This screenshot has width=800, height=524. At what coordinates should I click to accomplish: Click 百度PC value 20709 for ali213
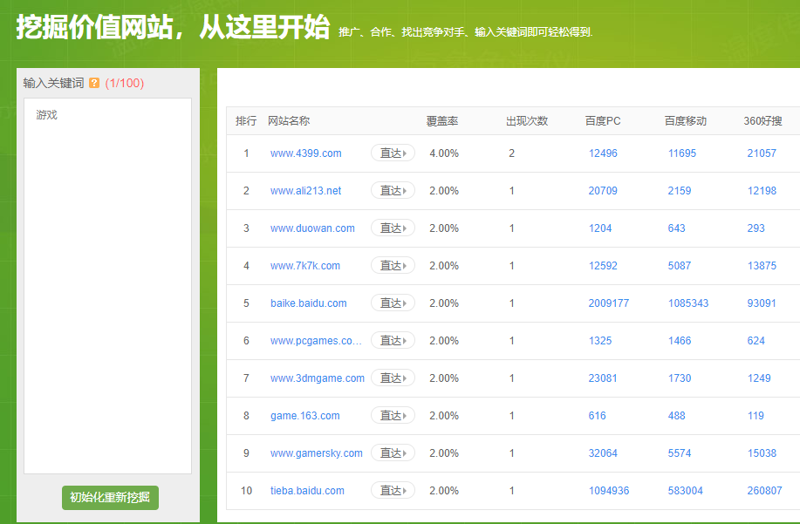pos(603,191)
